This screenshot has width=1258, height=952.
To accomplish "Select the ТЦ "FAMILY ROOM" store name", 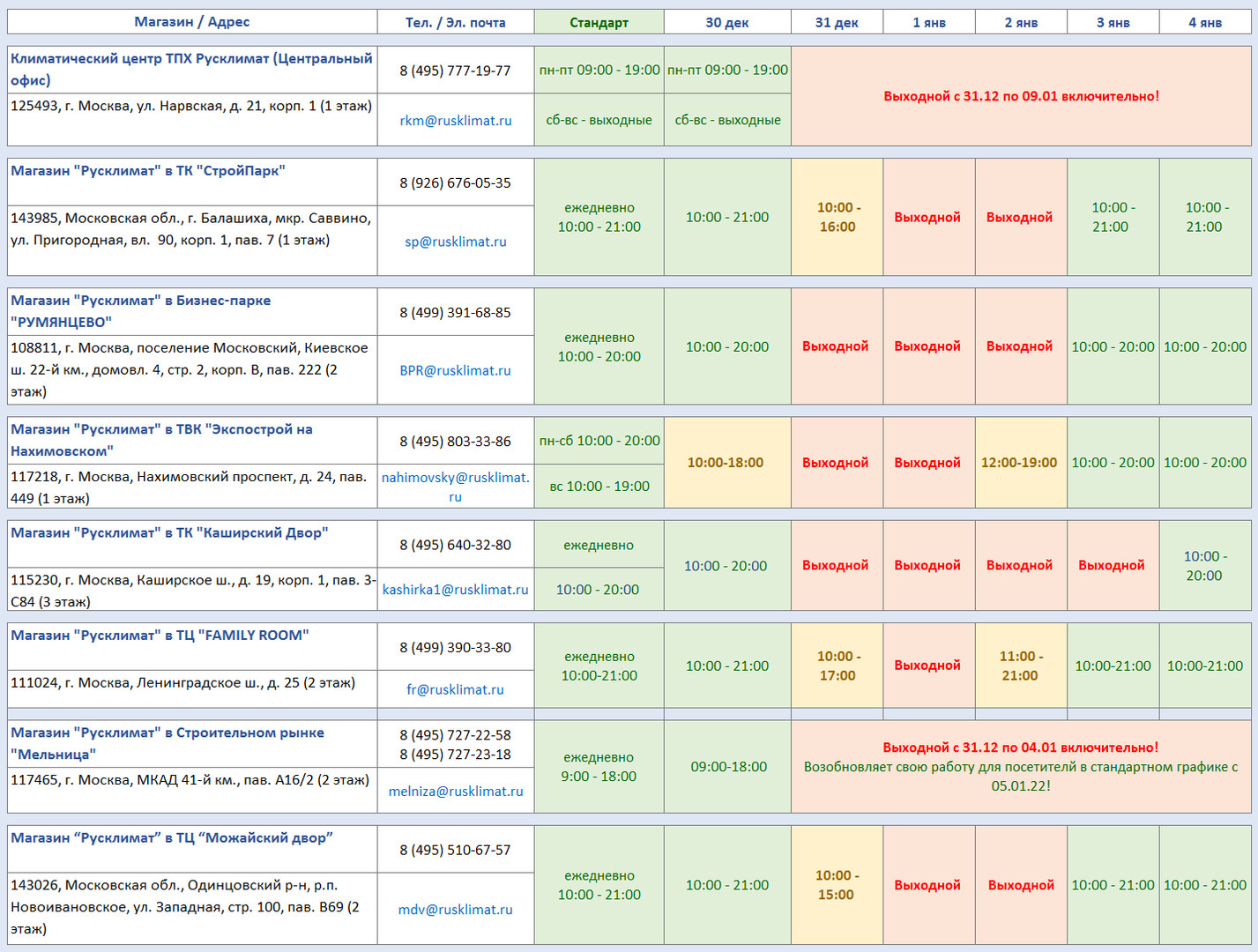I will 160,636.
